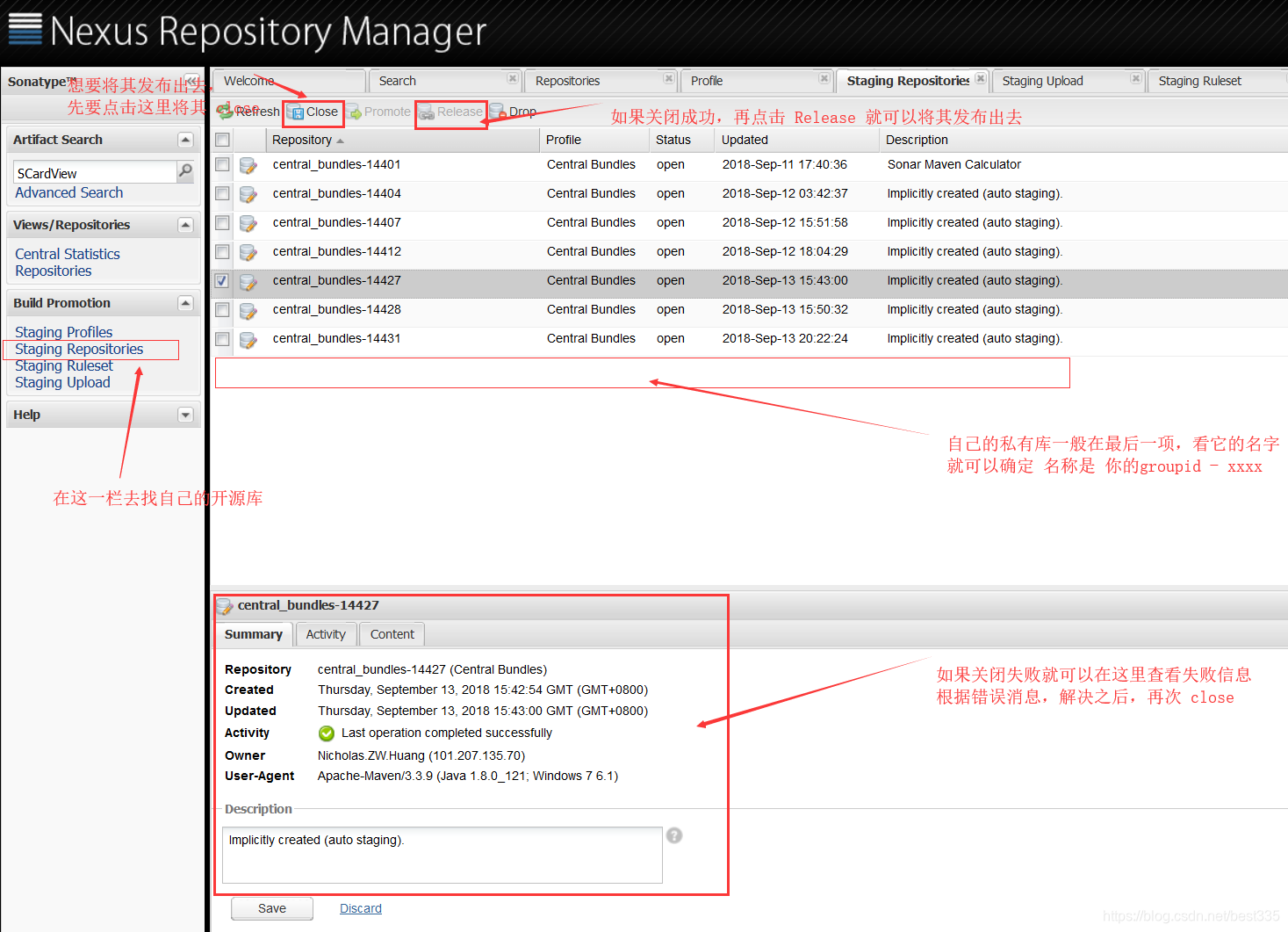Screen dimensions: 1288x932
Task: Close the Repositories tab
Action: [669, 79]
